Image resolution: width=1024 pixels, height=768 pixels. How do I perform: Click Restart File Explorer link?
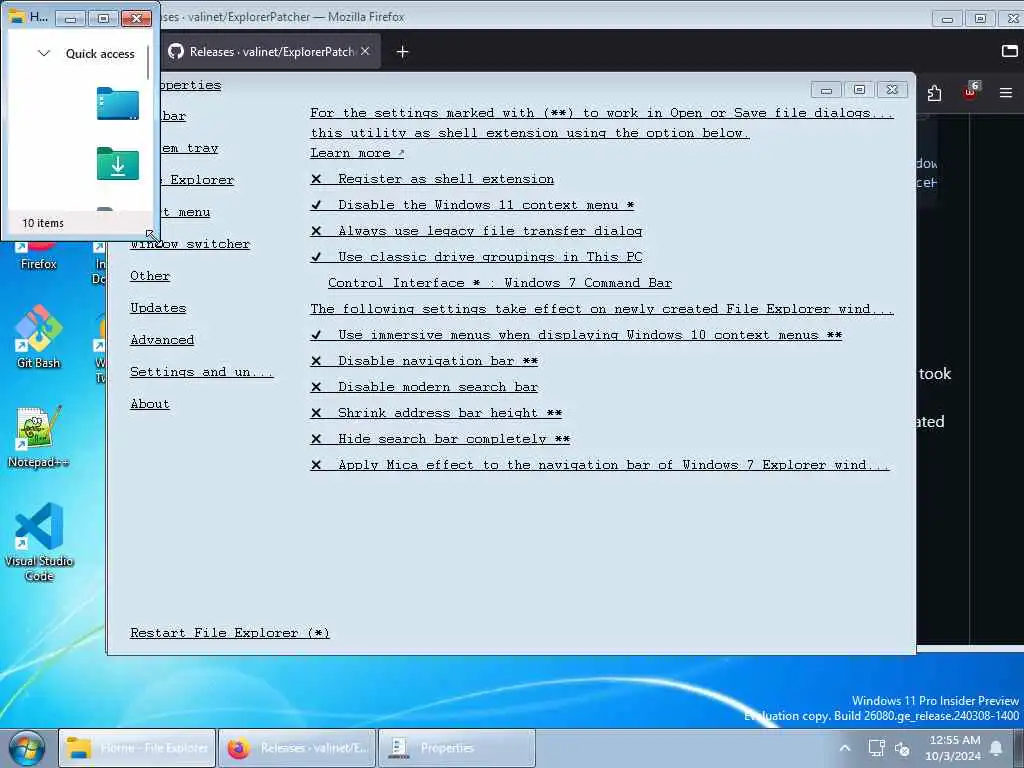(230, 633)
